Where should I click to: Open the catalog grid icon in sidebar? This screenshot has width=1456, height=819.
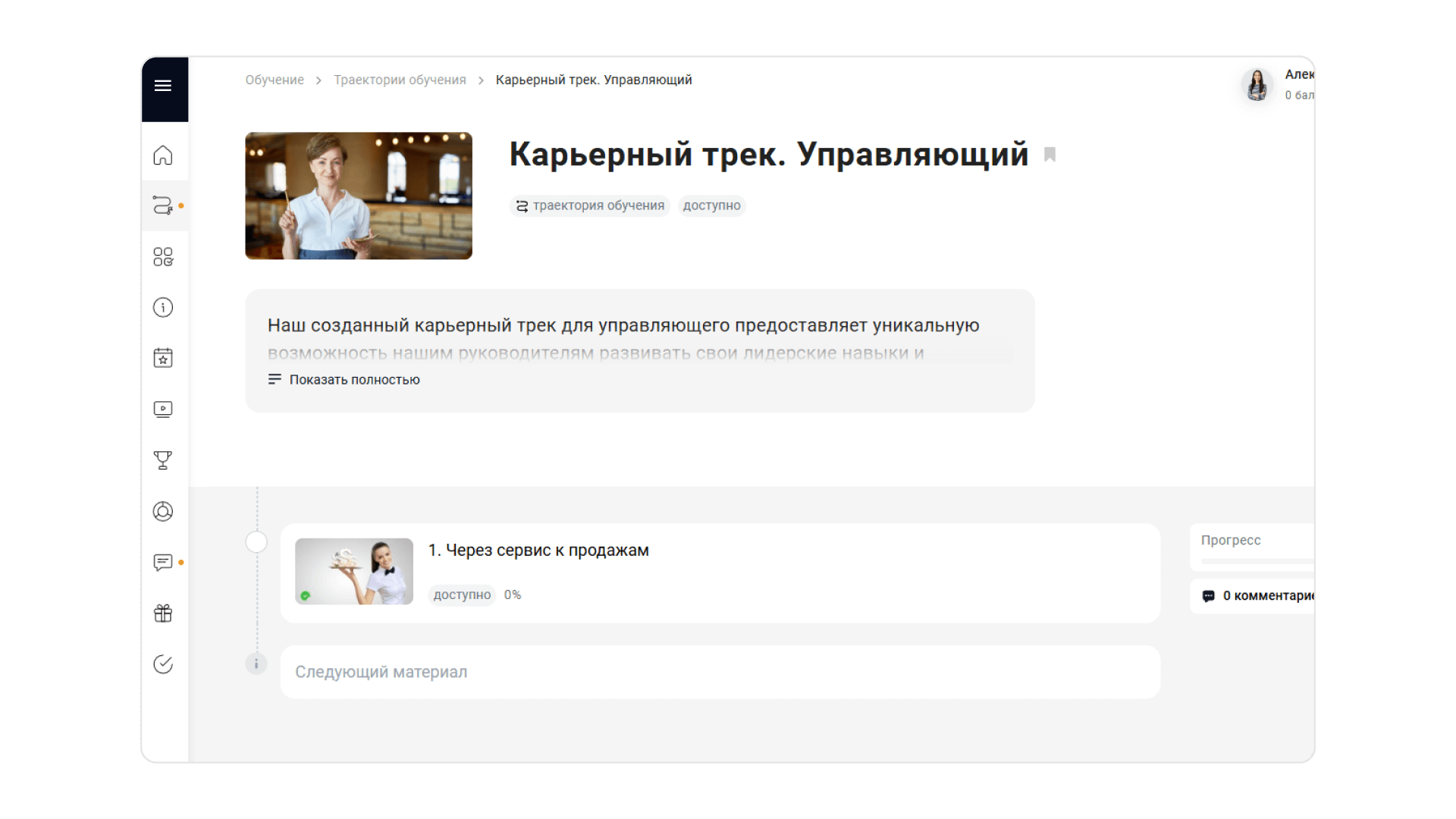click(x=163, y=257)
